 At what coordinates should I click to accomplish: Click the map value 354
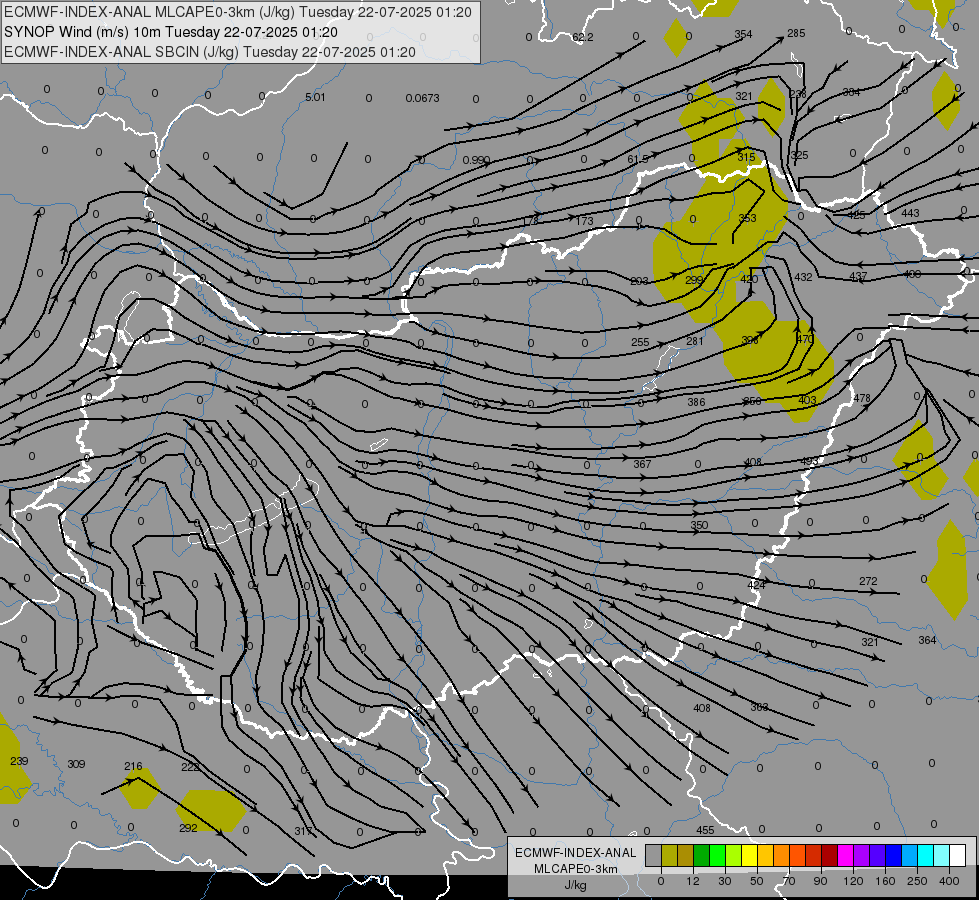coord(743,34)
